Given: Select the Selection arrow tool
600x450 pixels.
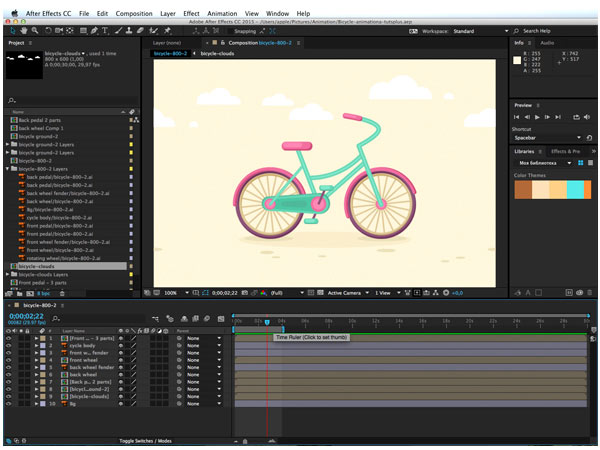Looking at the screenshot, I should coord(13,31).
